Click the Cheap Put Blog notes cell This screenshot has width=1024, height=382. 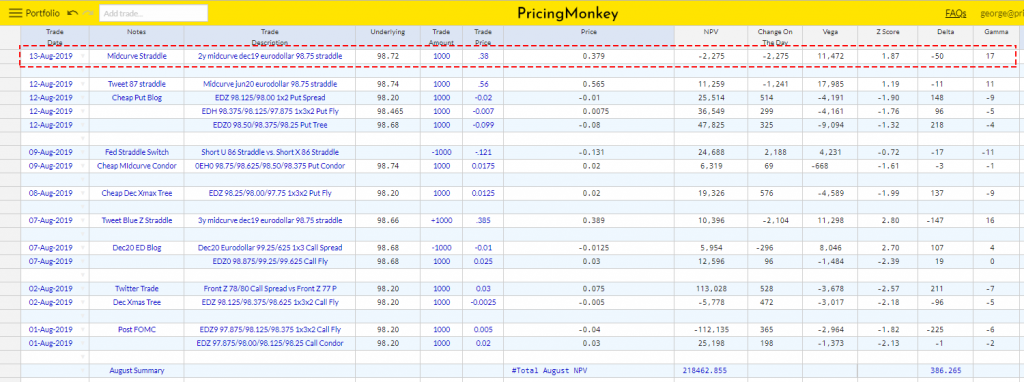tap(136, 98)
